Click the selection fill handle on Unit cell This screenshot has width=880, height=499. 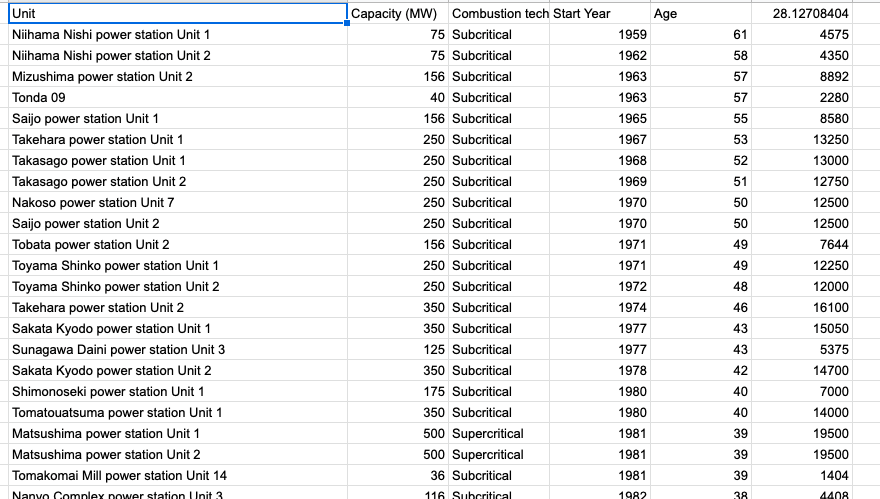coord(347,23)
